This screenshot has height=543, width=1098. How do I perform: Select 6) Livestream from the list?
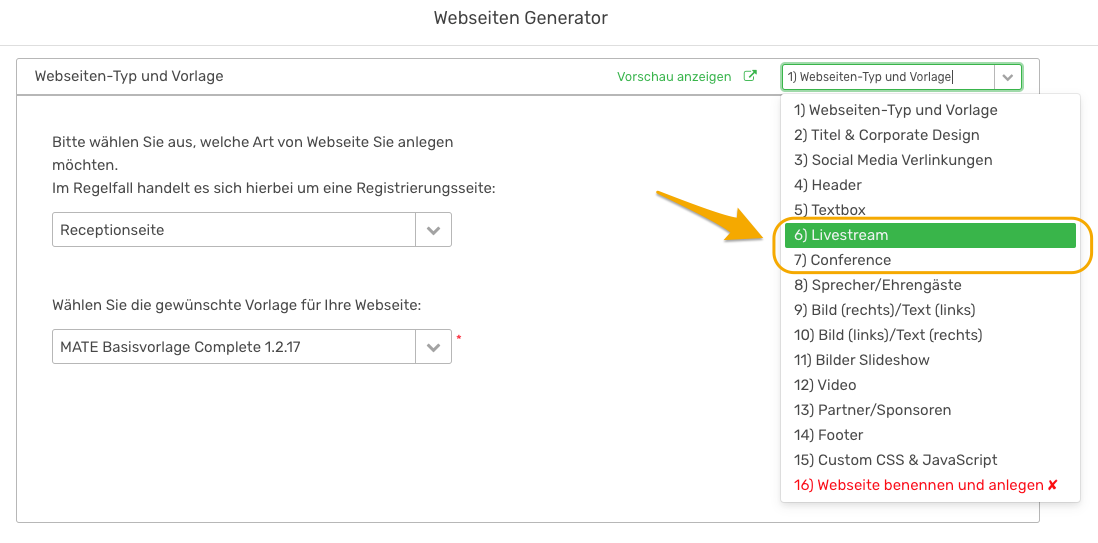coord(930,235)
